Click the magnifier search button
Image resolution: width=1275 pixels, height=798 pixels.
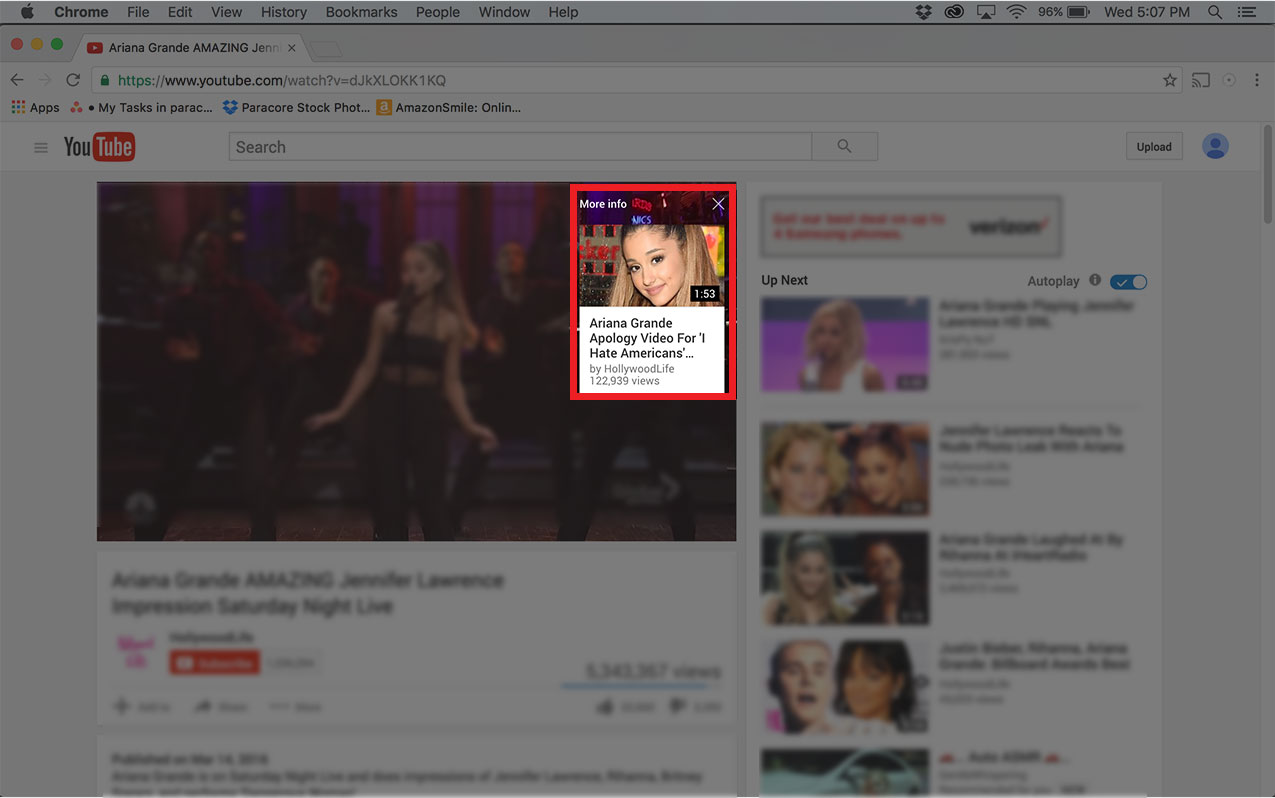coord(845,147)
